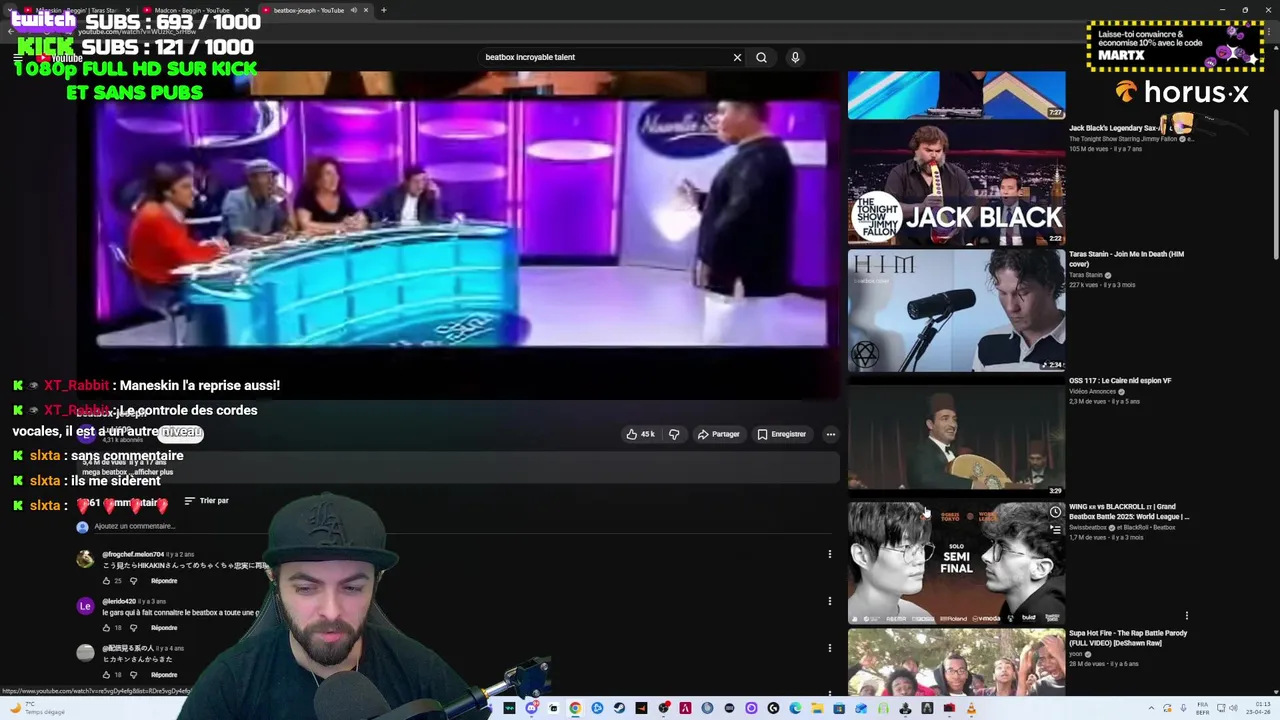Open options menu for @frogchef.melon704 comment
This screenshot has width=1280, height=720.
click(x=829, y=554)
